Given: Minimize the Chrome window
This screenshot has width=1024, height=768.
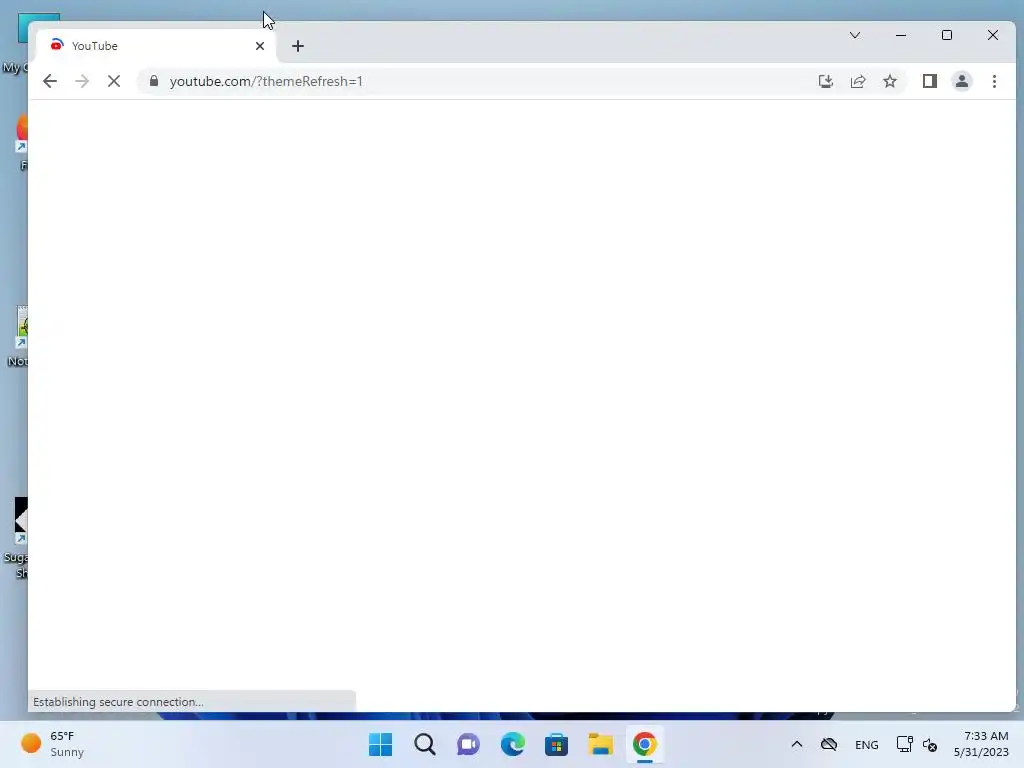Looking at the screenshot, I should coord(901,35).
